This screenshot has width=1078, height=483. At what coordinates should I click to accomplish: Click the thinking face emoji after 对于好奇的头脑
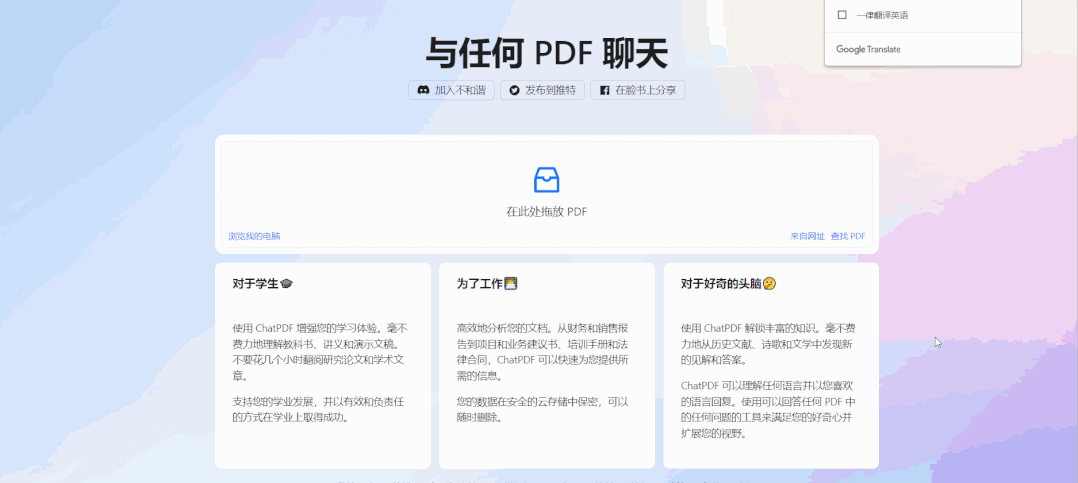point(770,283)
